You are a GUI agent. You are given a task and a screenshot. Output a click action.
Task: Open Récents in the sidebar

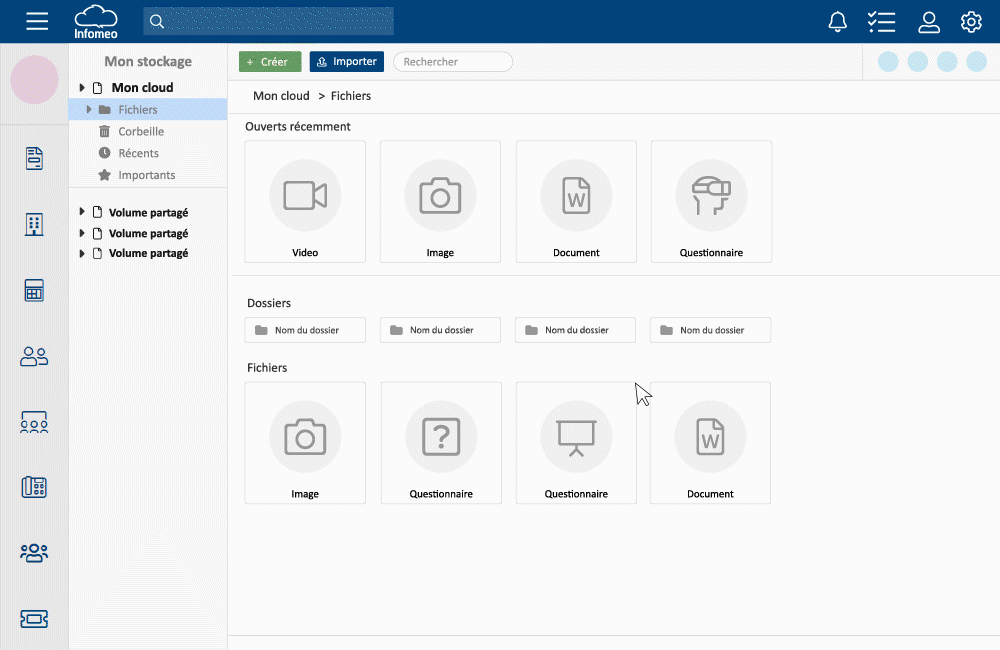coord(138,153)
